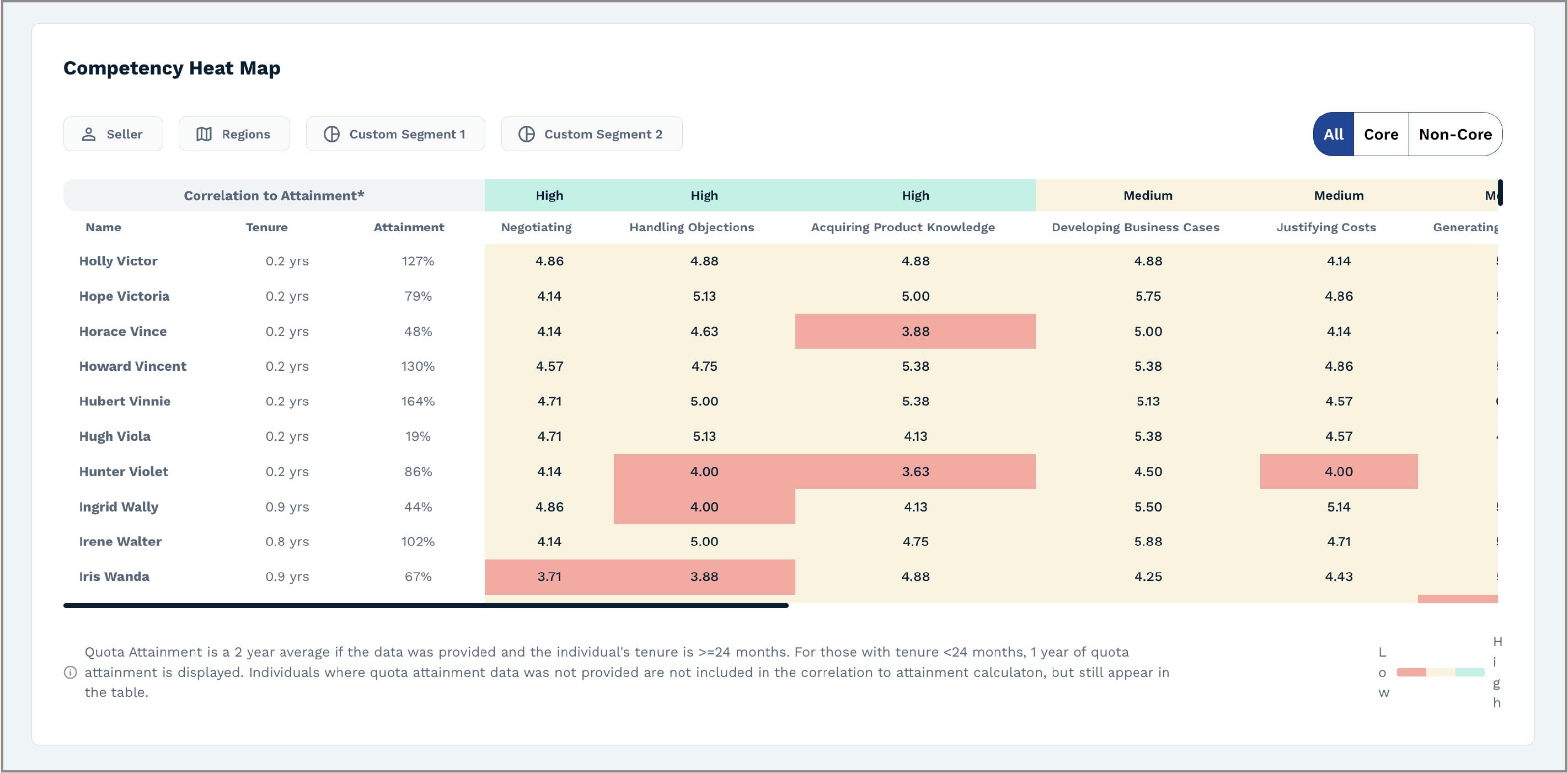
Task: Sort by Attainment column header
Action: [x=409, y=227]
